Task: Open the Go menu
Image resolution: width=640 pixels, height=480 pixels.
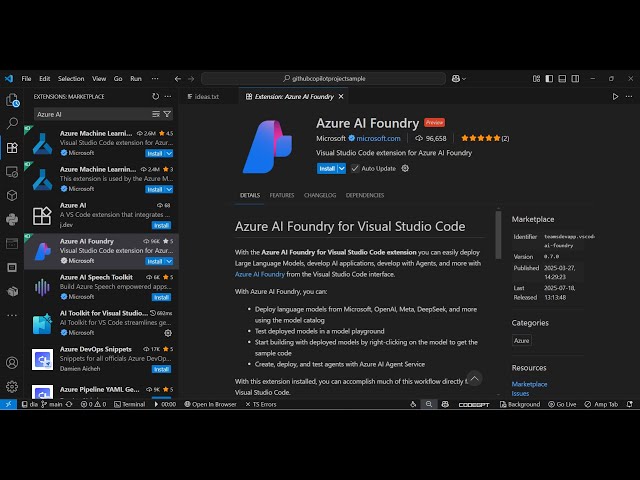Action: point(118,78)
